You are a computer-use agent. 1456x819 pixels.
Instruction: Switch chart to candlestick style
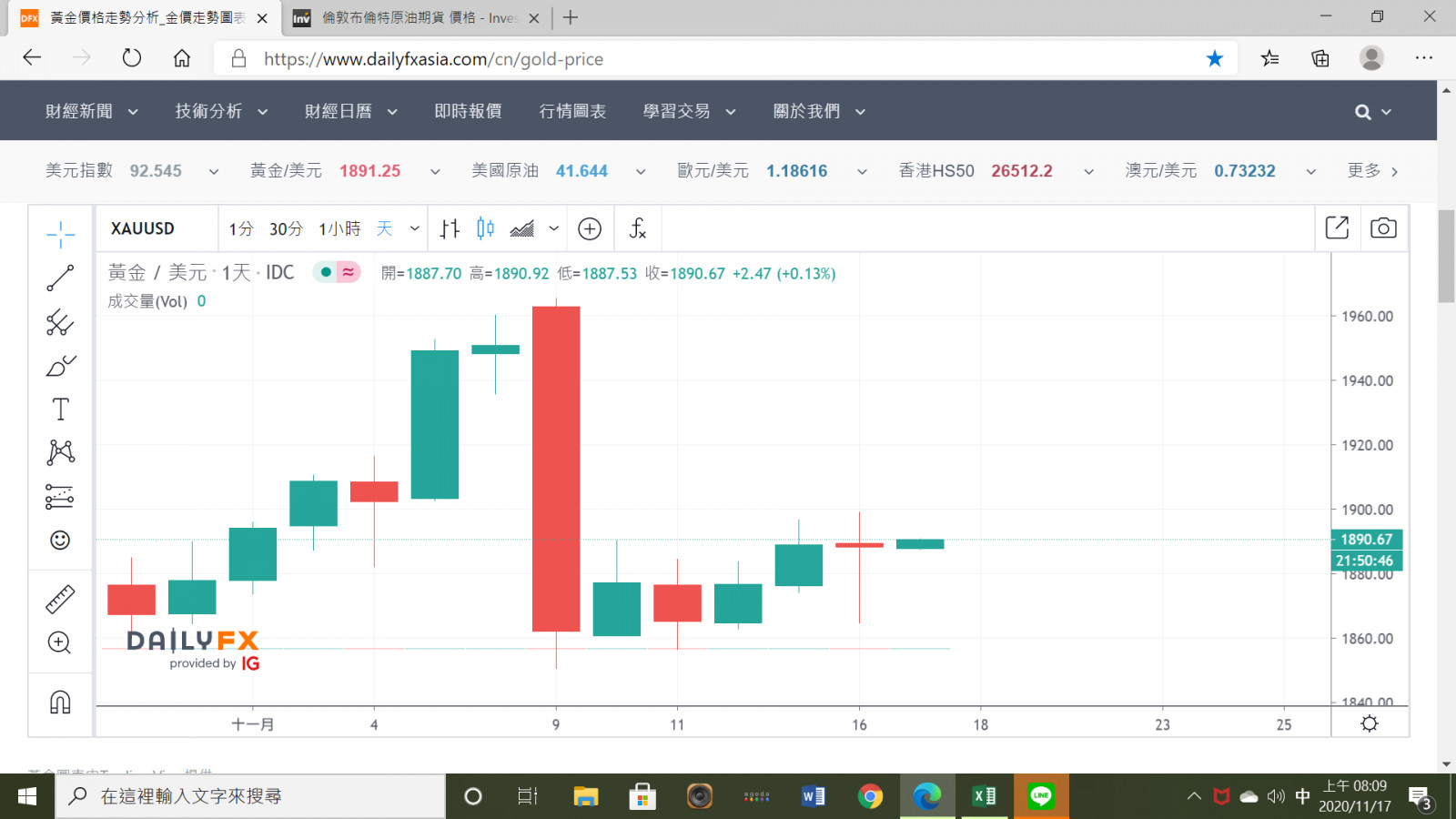tap(486, 228)
